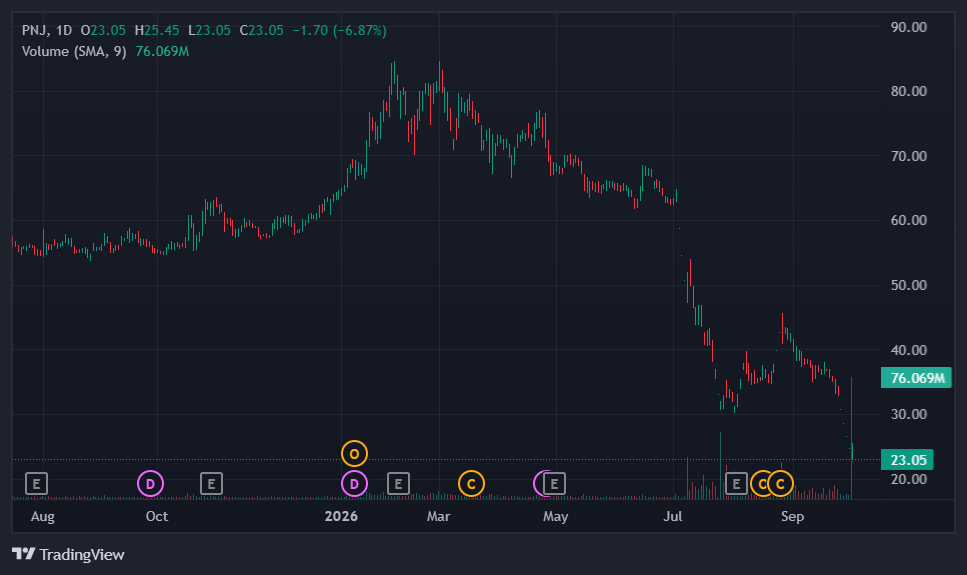Click the May label on time axis
This screenshot has height=575, width=967.
pyautogui.click(x=555, y=516)
